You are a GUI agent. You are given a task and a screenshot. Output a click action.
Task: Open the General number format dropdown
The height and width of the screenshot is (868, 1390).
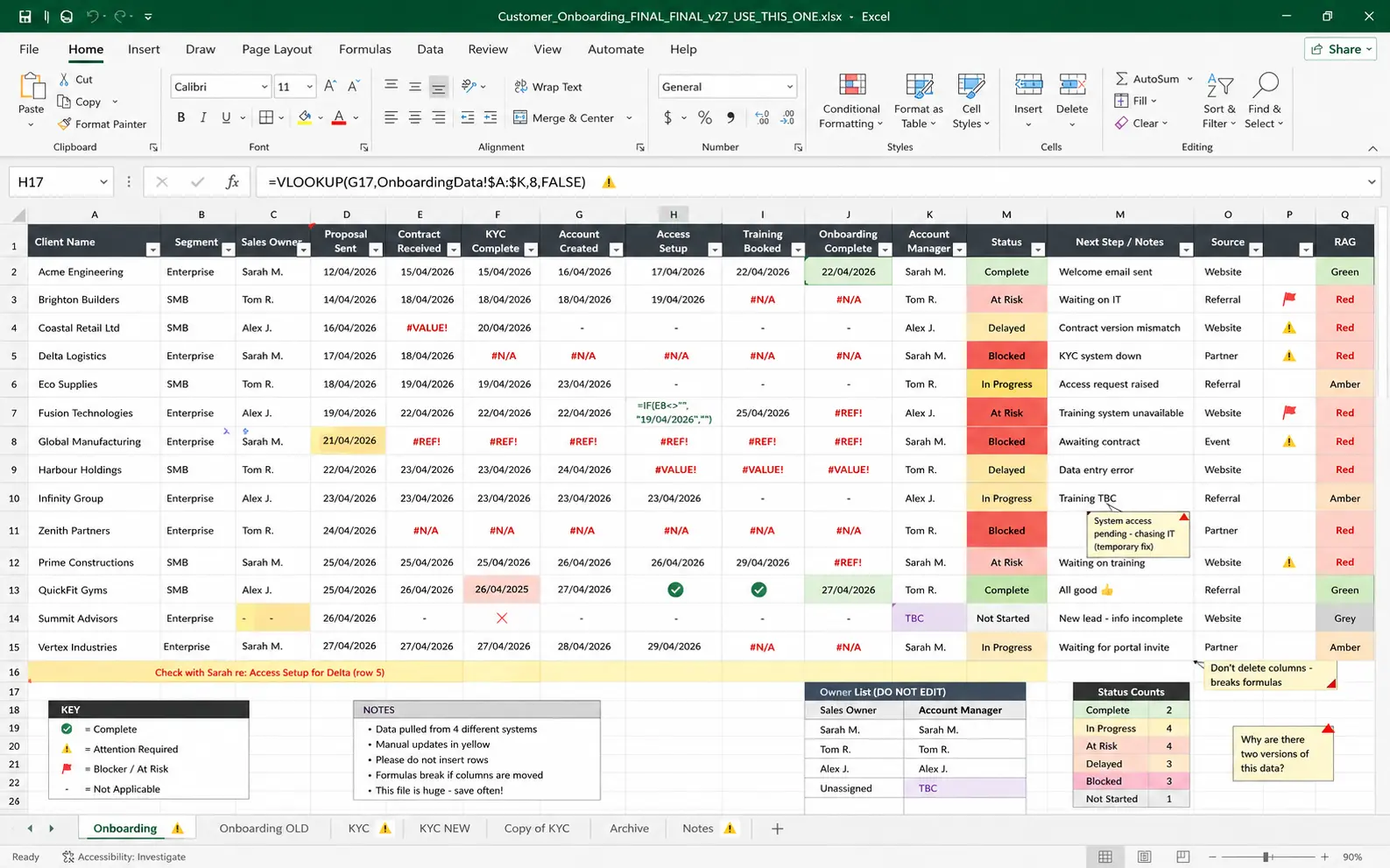click(x=789, y=87)
